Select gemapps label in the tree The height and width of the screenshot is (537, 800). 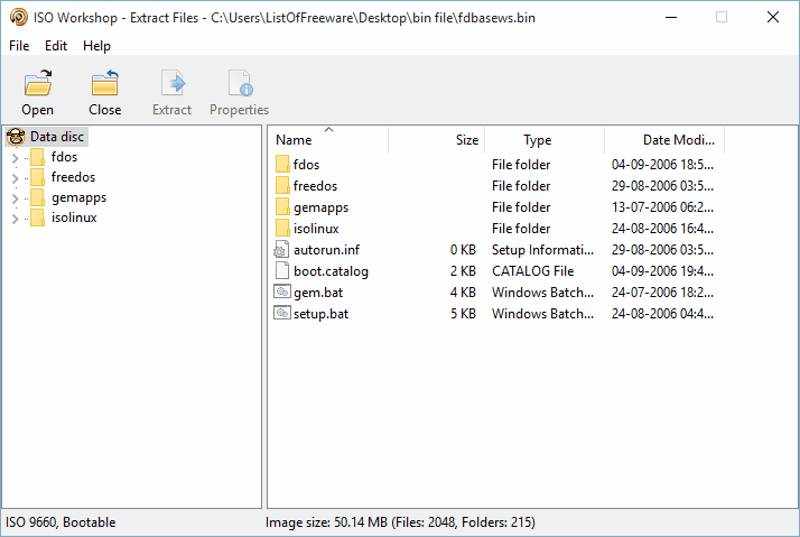click(79, 198)
